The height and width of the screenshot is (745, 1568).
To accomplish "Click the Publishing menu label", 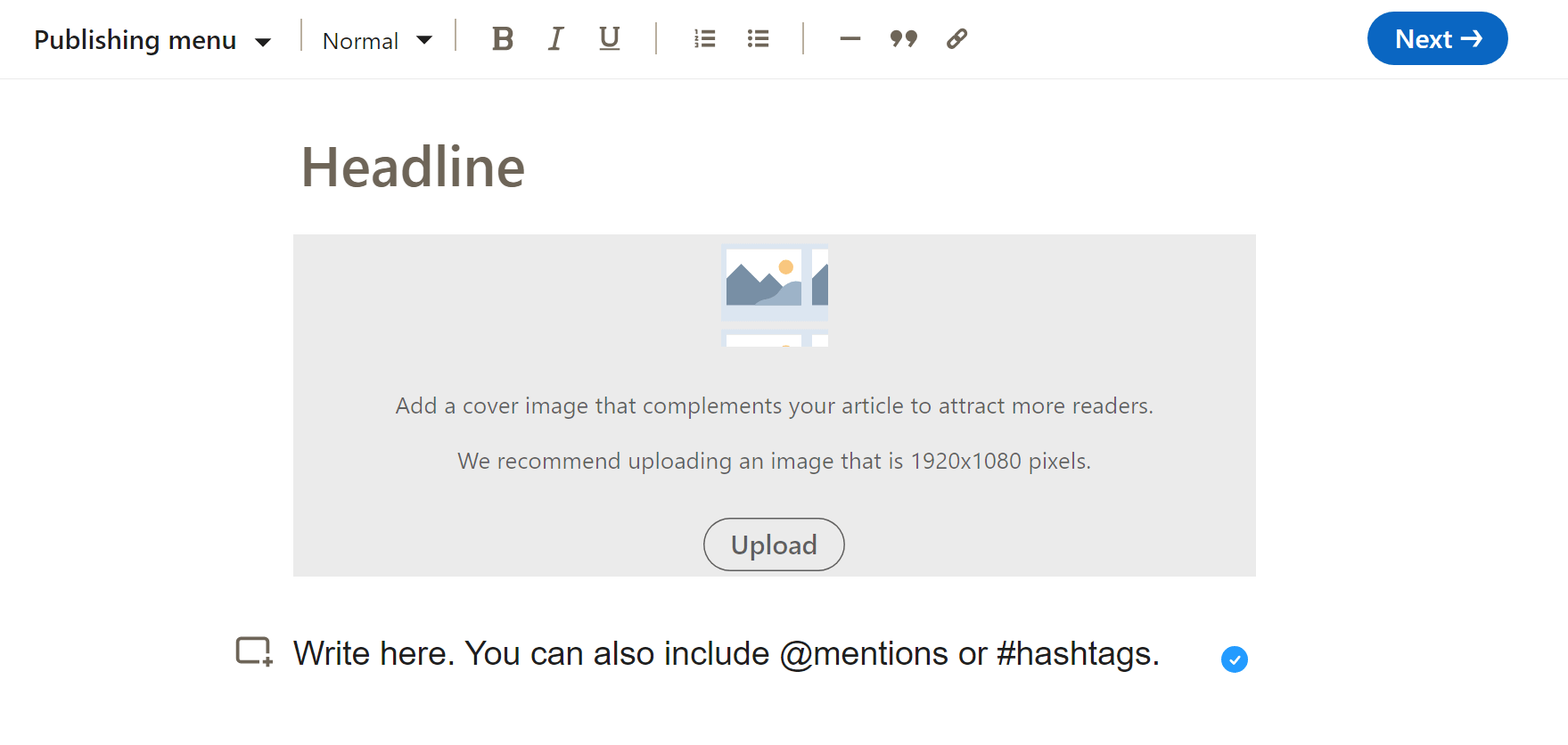I will point(134,39).
